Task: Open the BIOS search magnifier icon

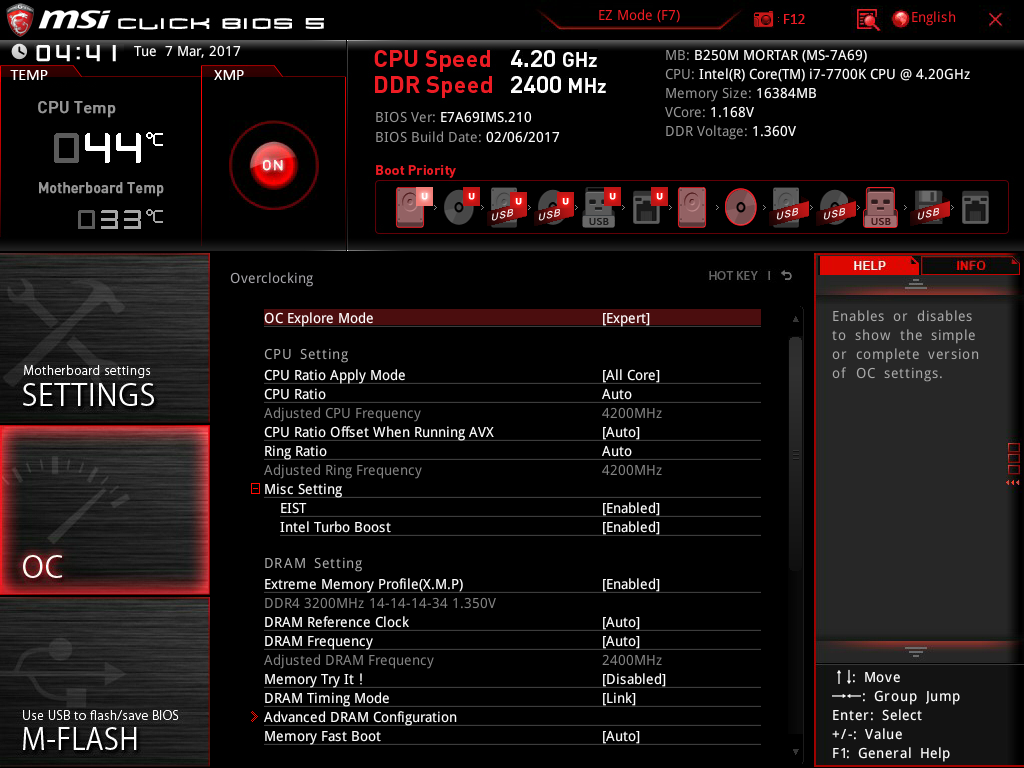Action: click(868, 19)
